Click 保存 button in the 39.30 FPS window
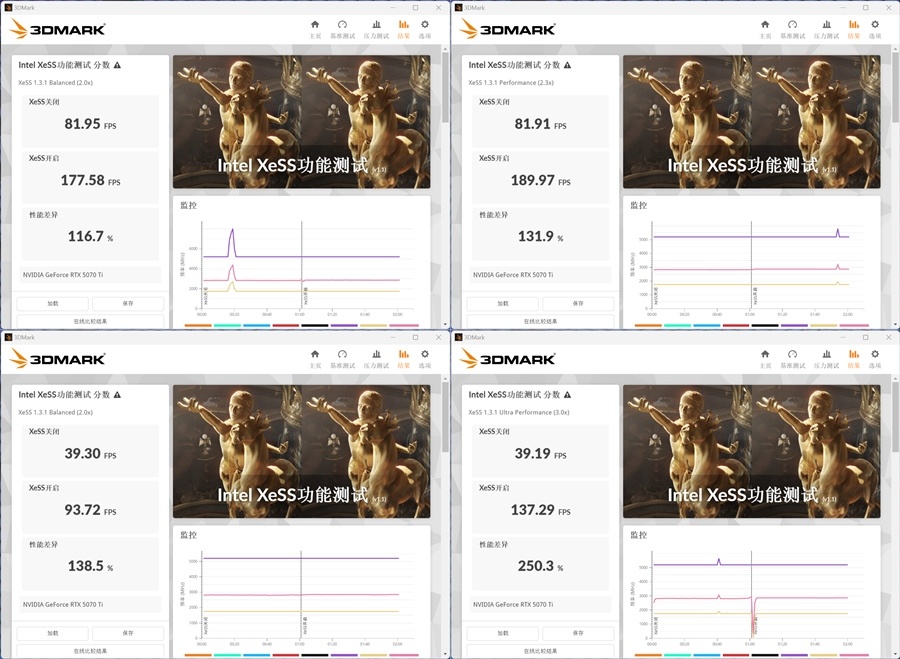Viewport: 900px width, 659px height. click(x=128, y=633)
